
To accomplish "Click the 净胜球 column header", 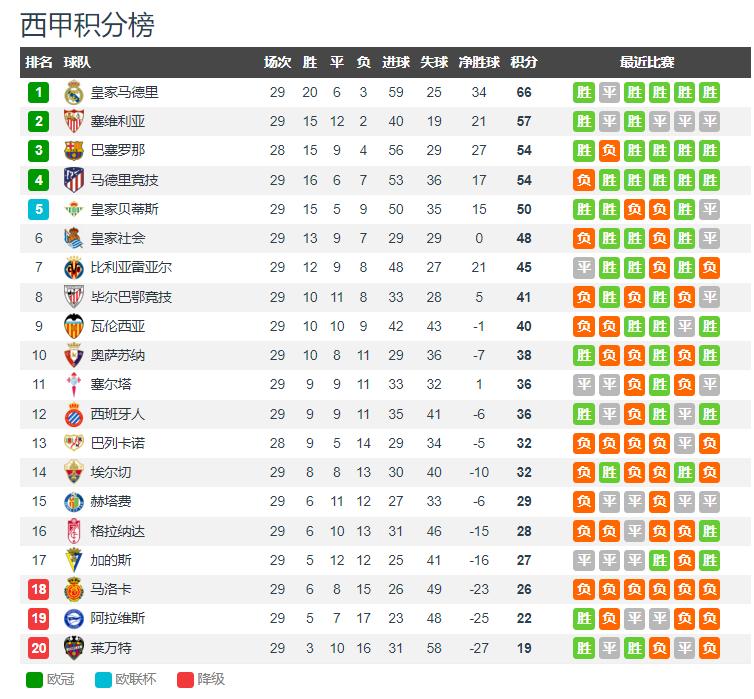I will [479, 62].
